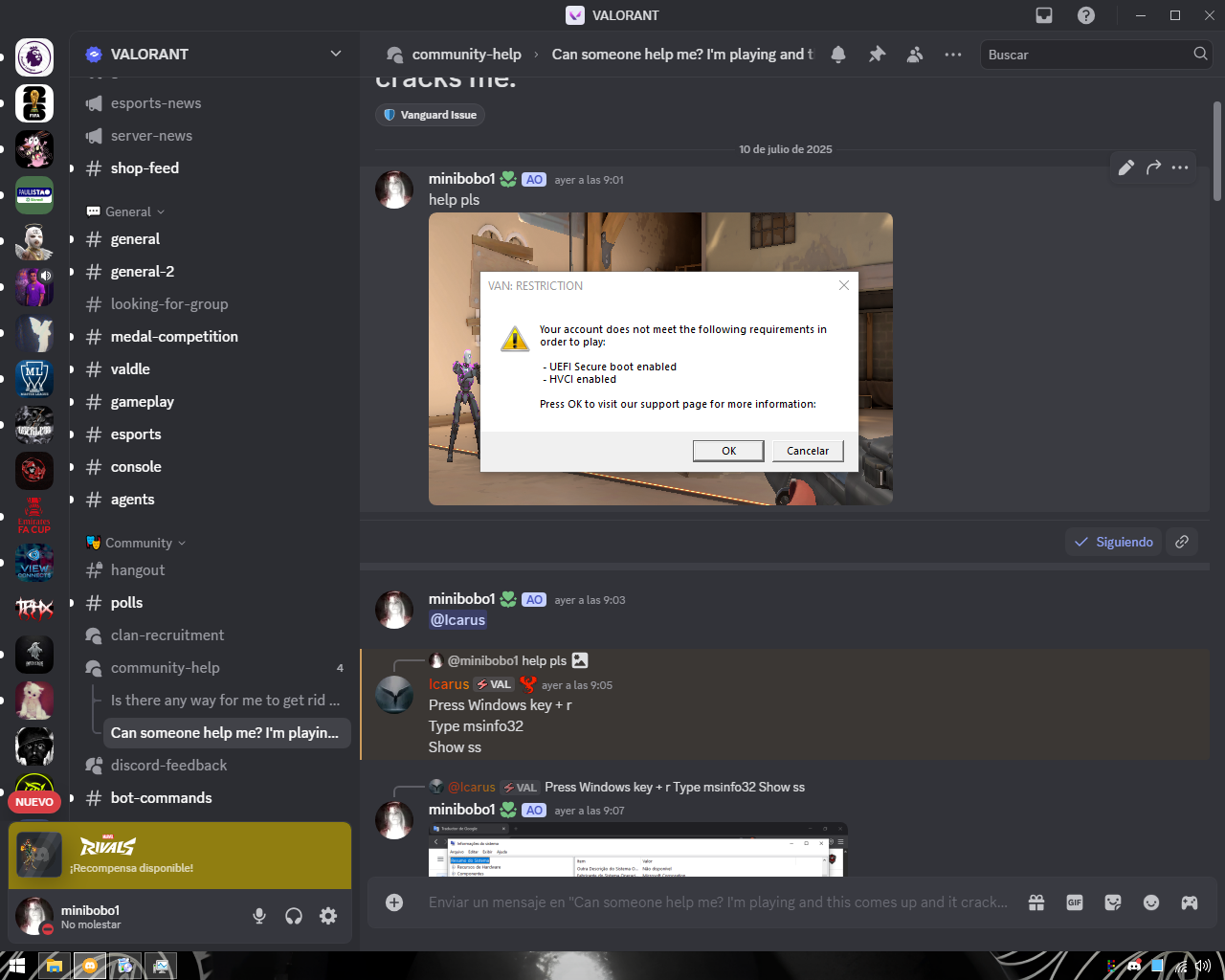Click the image icon in reply reference
1225x980 pixels.
[x=580, y=660]
